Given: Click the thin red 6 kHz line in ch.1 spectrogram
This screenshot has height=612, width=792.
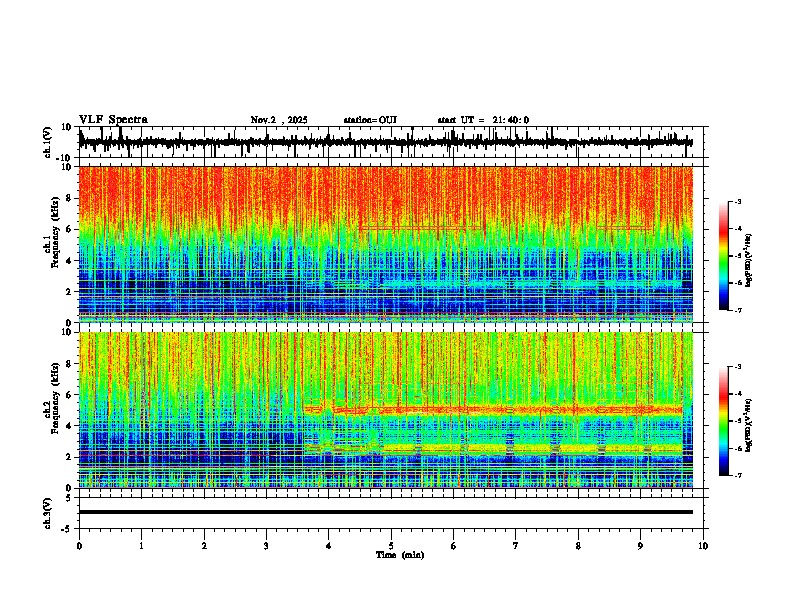Looking at the screenshot, I should (419, 228).
